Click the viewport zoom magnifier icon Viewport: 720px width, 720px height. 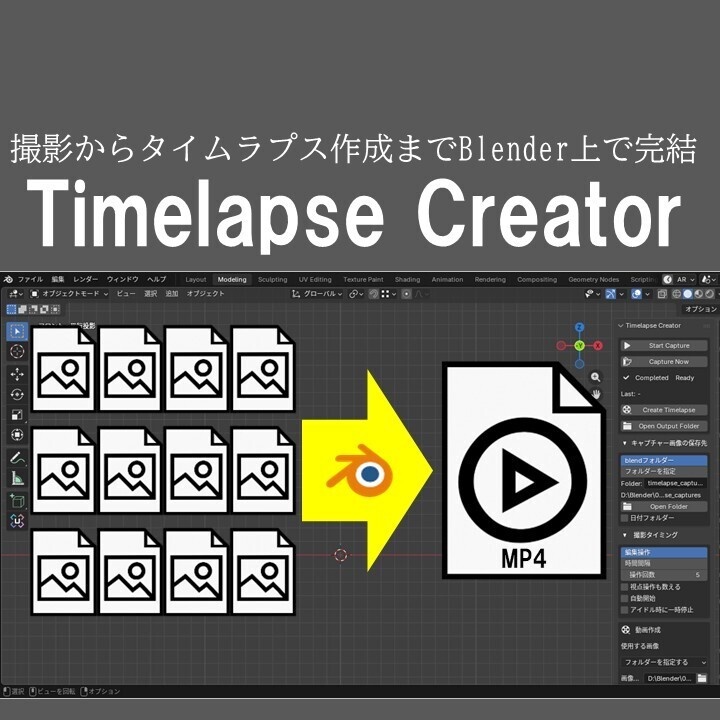tap(596, 377)
